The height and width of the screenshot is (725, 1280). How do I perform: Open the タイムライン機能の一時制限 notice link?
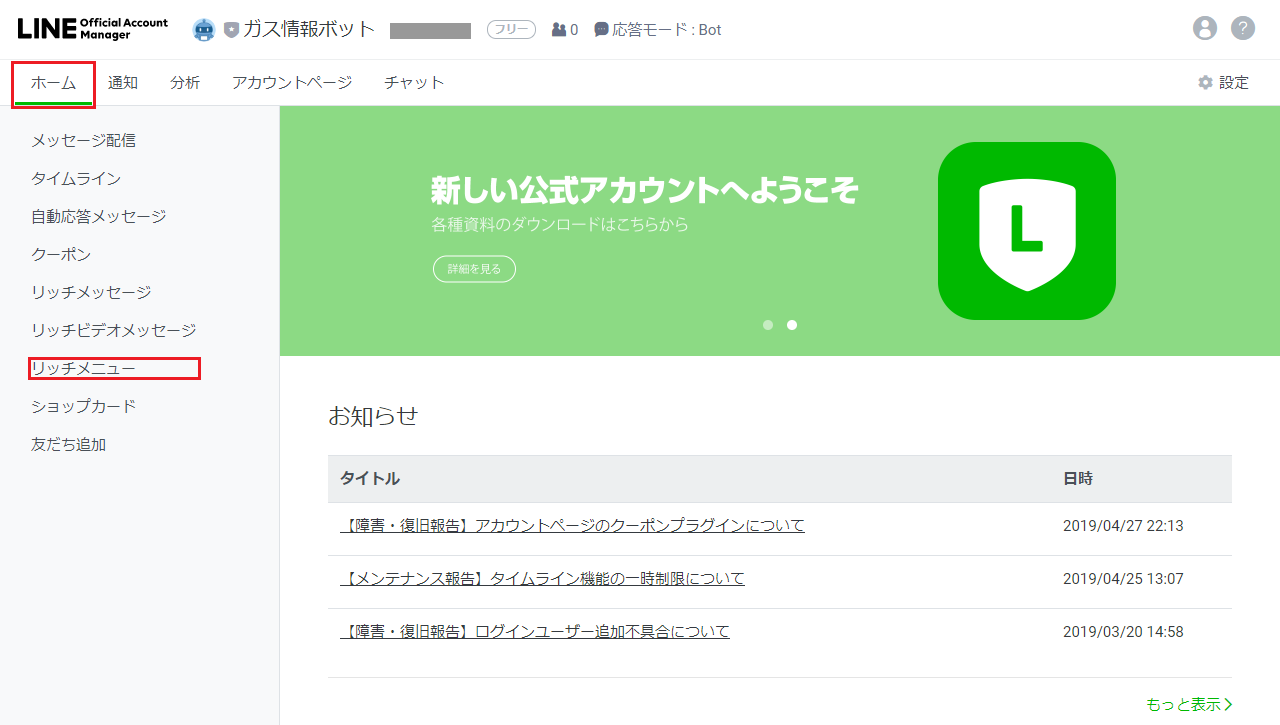click(542, 578)
